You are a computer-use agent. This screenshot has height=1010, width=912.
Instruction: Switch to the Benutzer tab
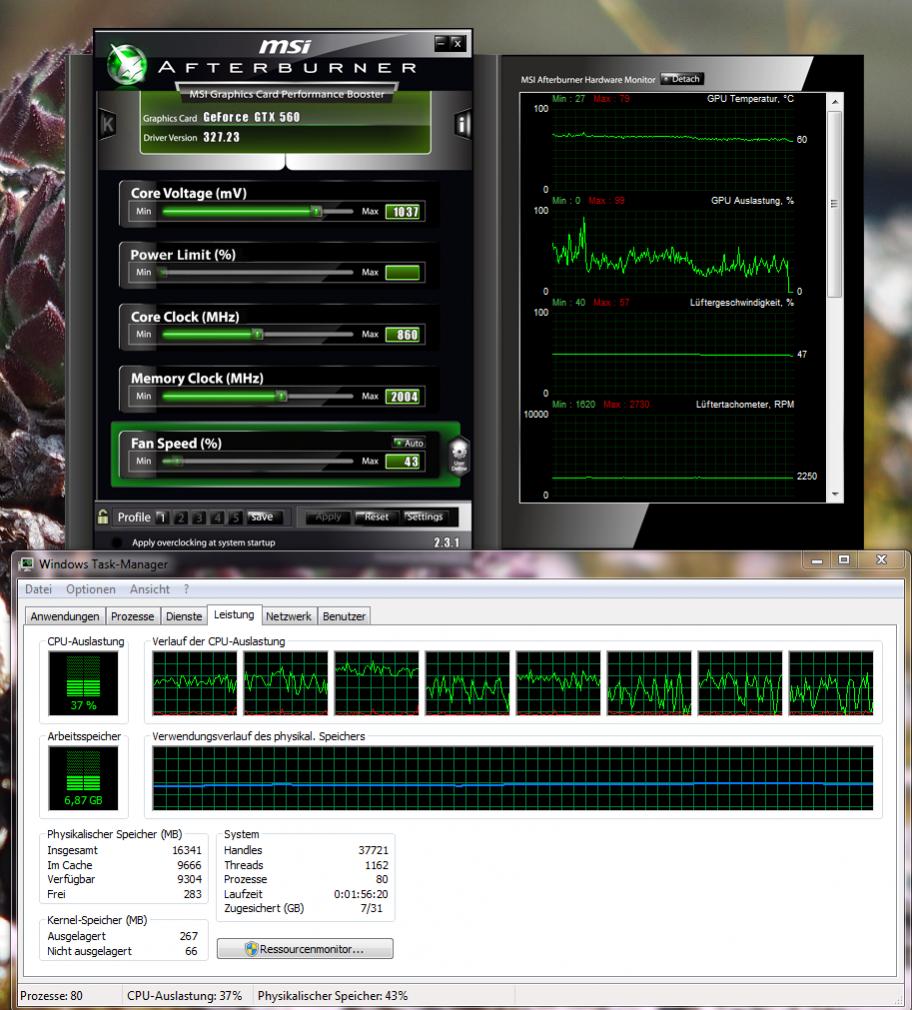click(x=344, y=616)
